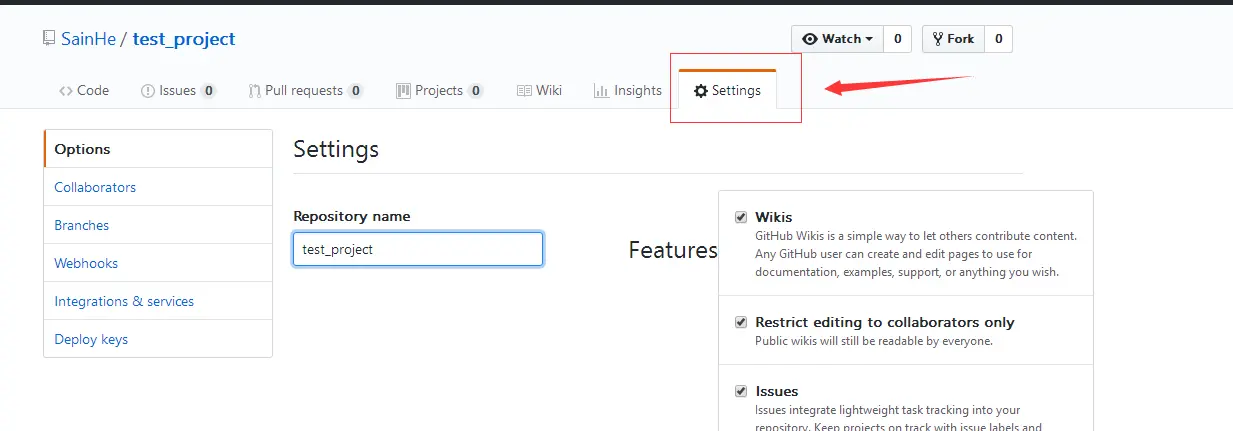Click the Settings gear icon

[x=701, y=91]
